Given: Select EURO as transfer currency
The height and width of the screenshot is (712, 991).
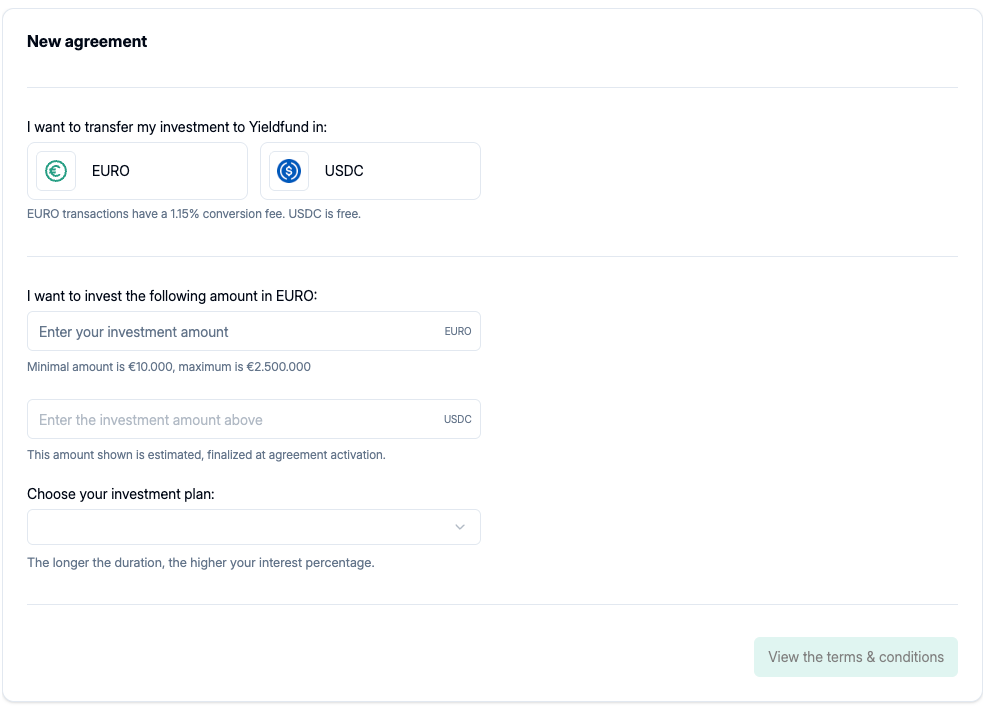Looking at the screenshot, I should click(x=137, y=171).
